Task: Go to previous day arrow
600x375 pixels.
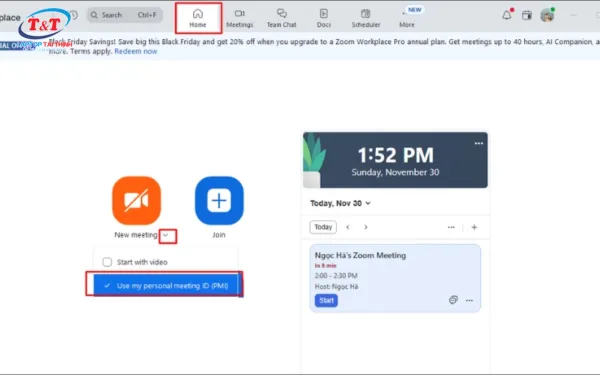Action: click(348, 227)
